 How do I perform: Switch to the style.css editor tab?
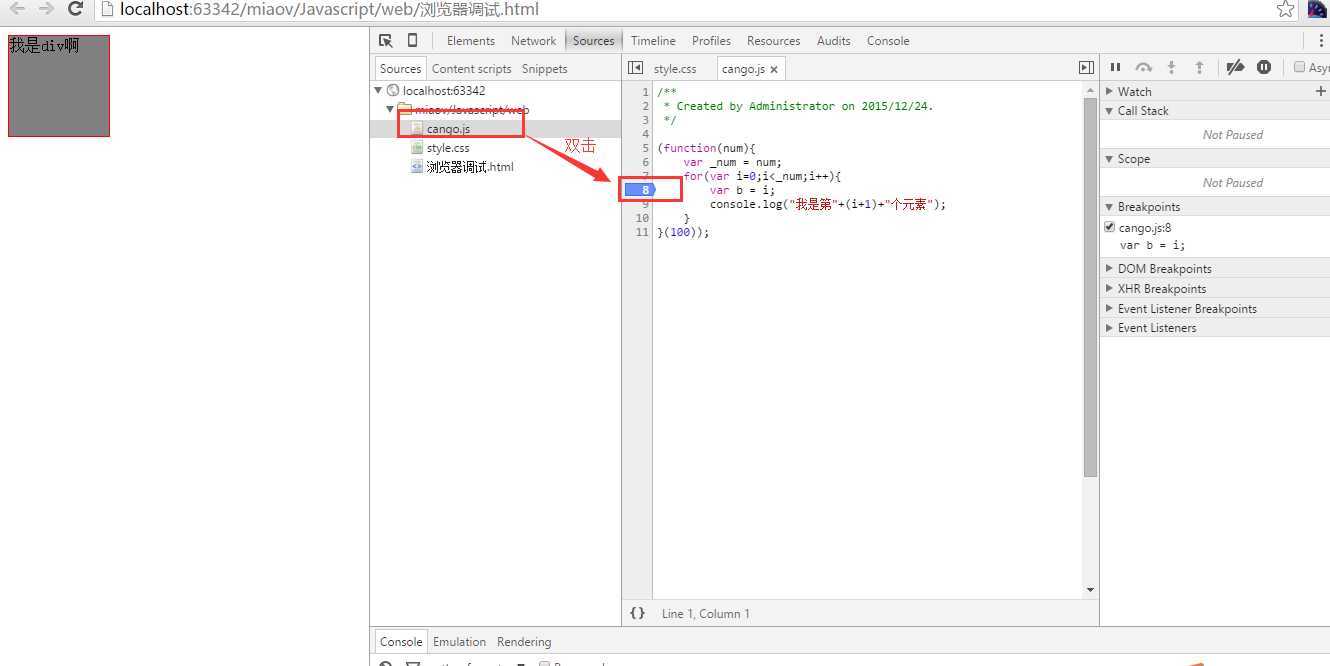click(x=675, y=69)
